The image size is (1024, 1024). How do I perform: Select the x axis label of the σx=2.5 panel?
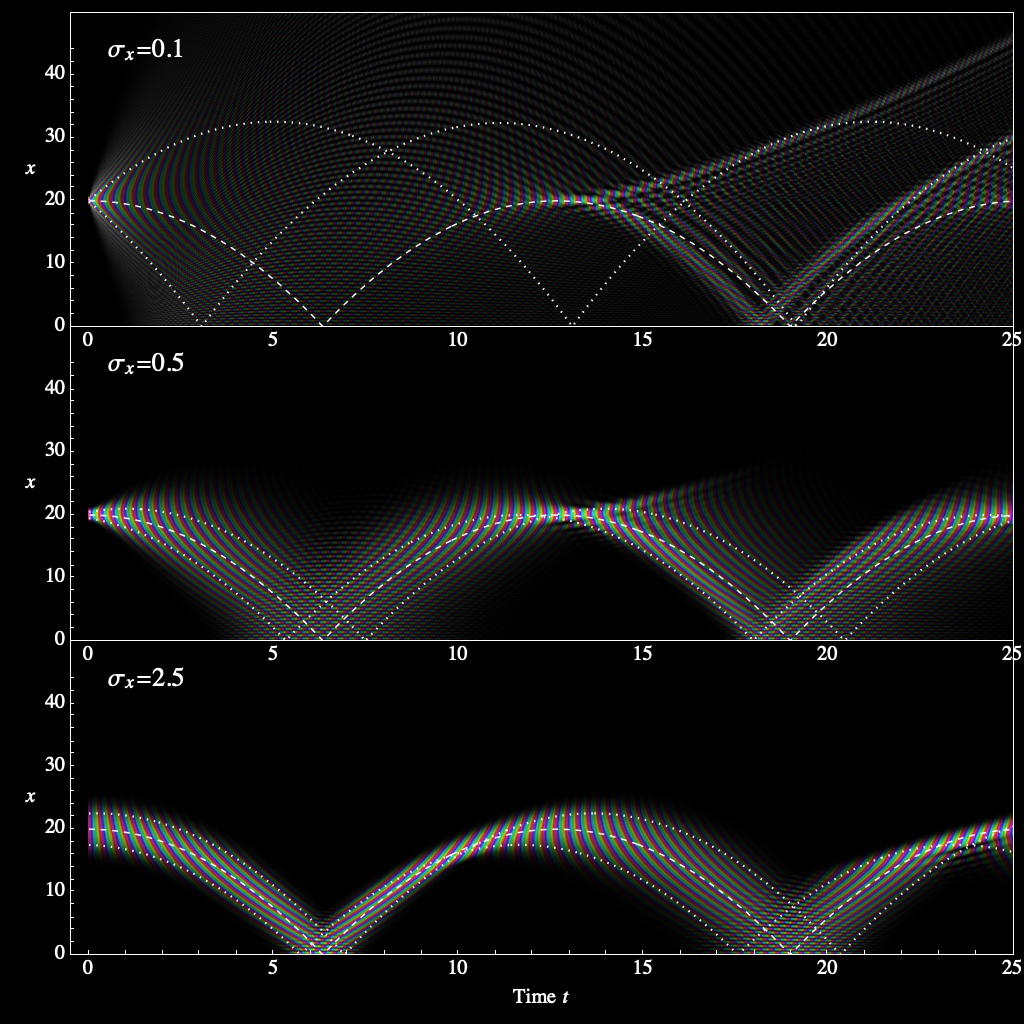[x=30, y=796]
